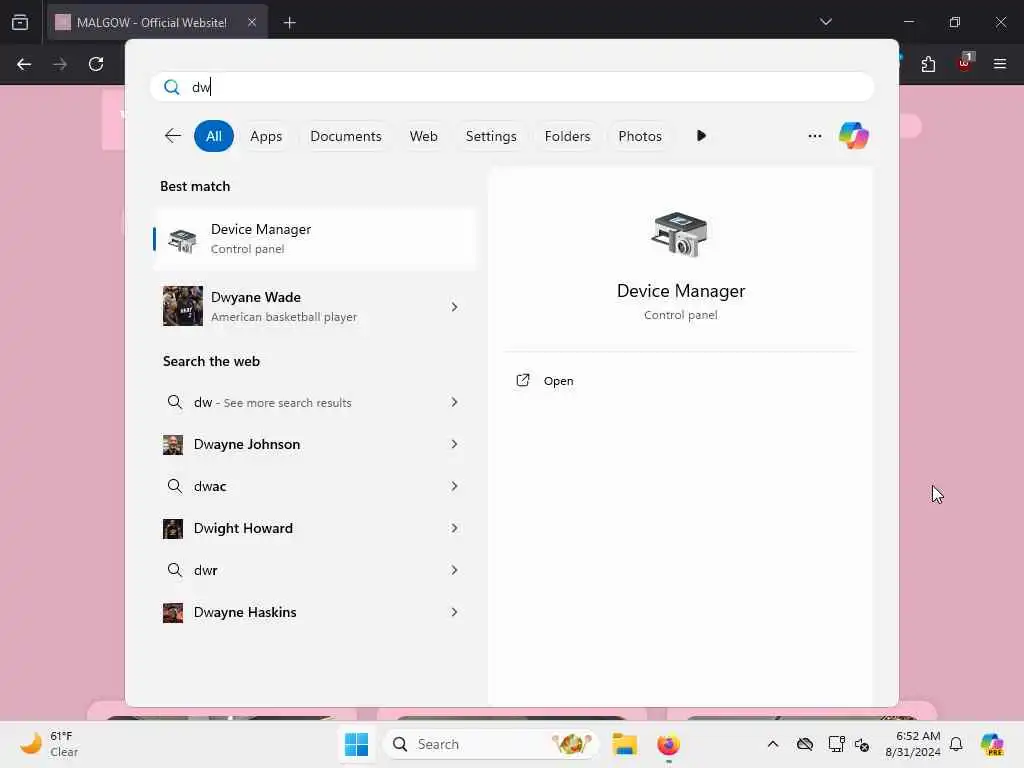Open Firefox View icon at tab bar

20,22
